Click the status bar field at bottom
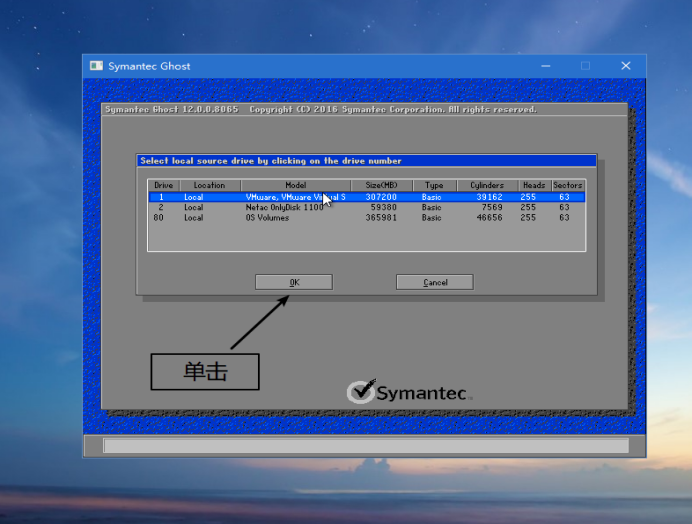692x524 pixels. coord(366,445)
